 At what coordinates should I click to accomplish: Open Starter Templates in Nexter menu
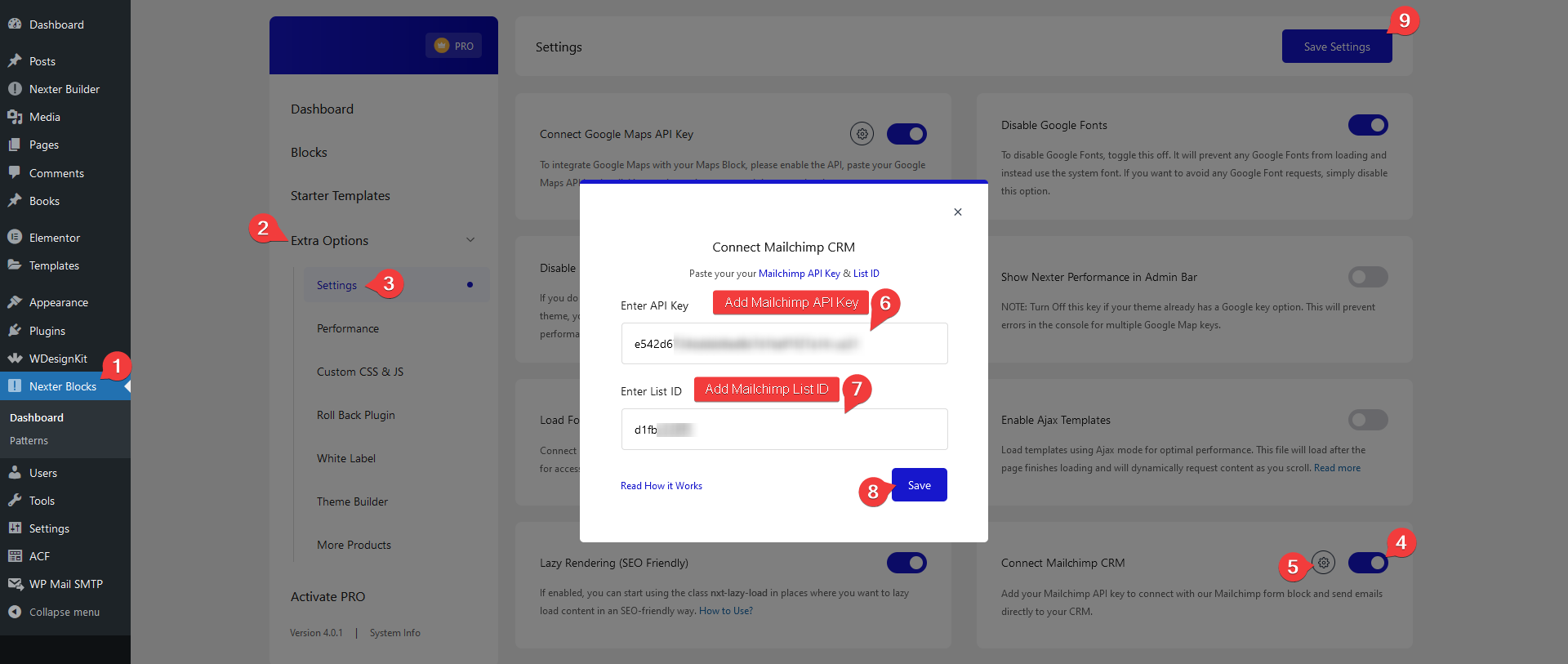pyautogui.click(x=341, y=195)
